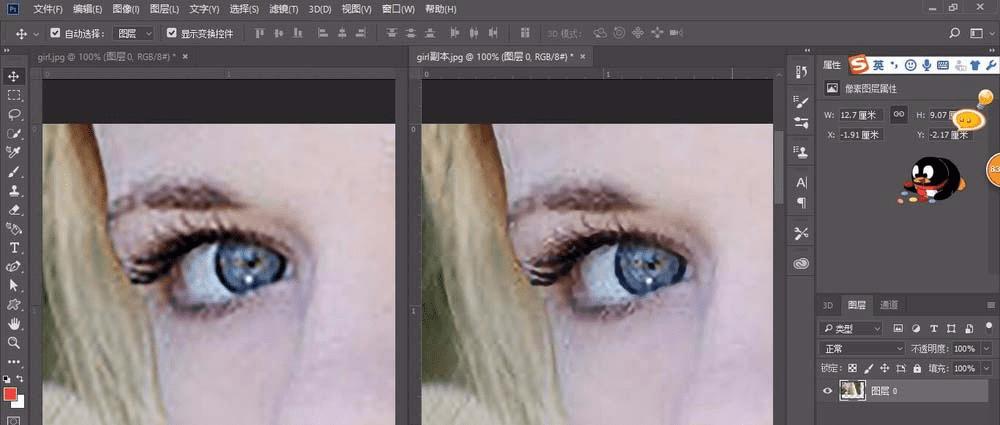Click the search magnifier in options bar
This screenshot has width=1000, height=425.
pyautogui.click(x=954, y=33)
